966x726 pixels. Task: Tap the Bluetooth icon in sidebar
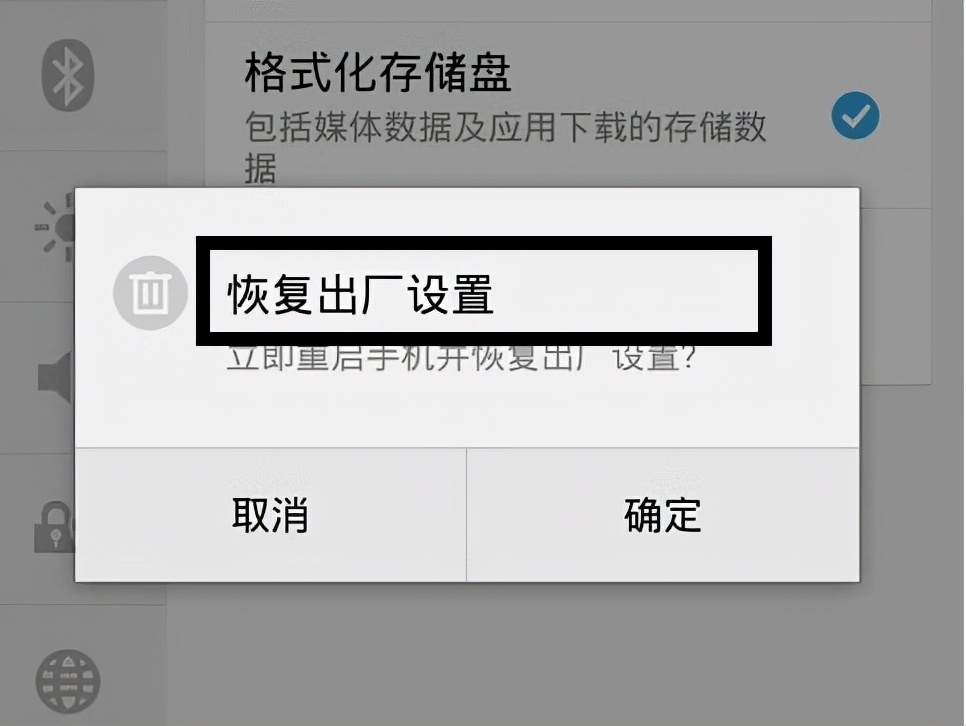point(68,75)
